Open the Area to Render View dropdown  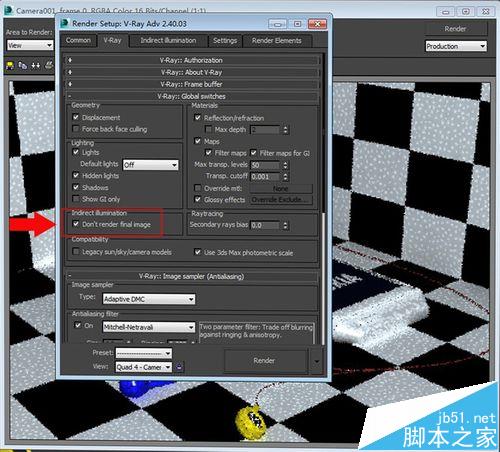point(30,45)
